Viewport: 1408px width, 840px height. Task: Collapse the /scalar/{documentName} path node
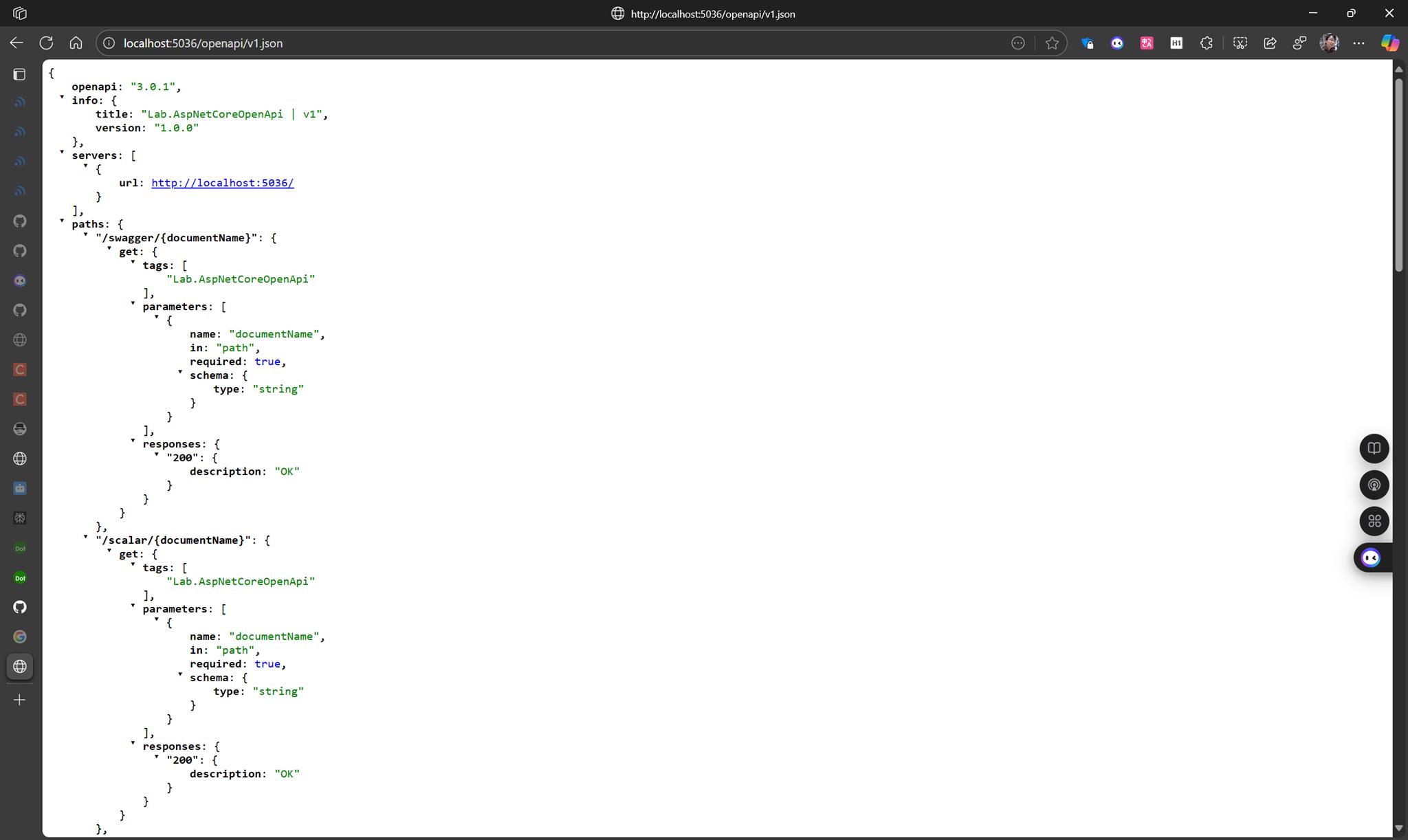85,538
